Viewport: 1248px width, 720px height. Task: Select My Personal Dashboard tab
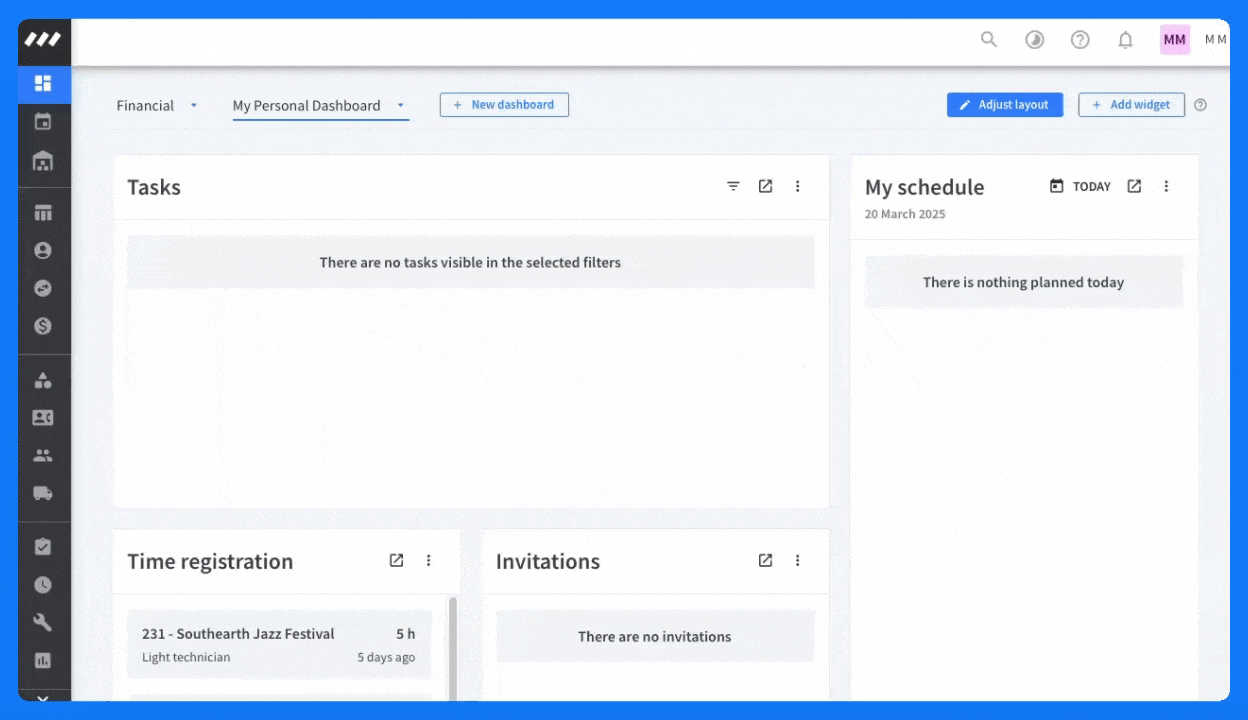[x=306, y=105]
